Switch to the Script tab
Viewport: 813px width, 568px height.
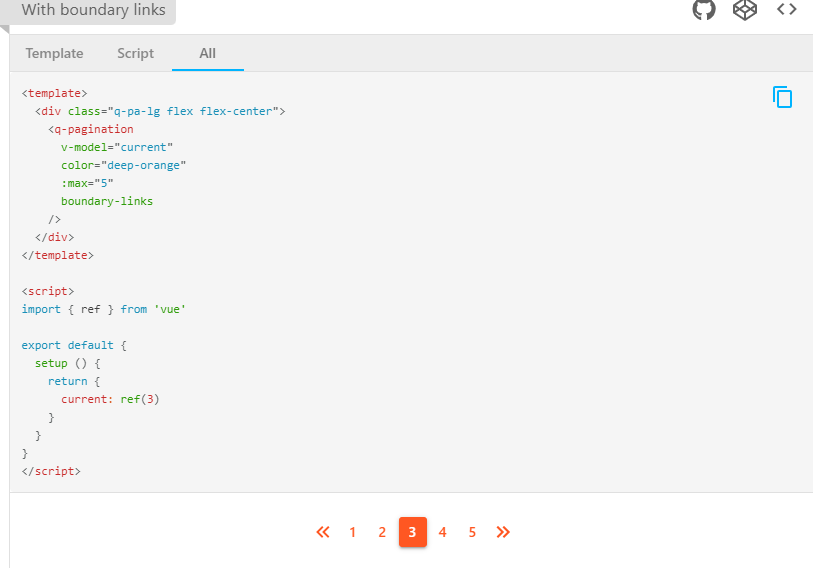(135, 53)
